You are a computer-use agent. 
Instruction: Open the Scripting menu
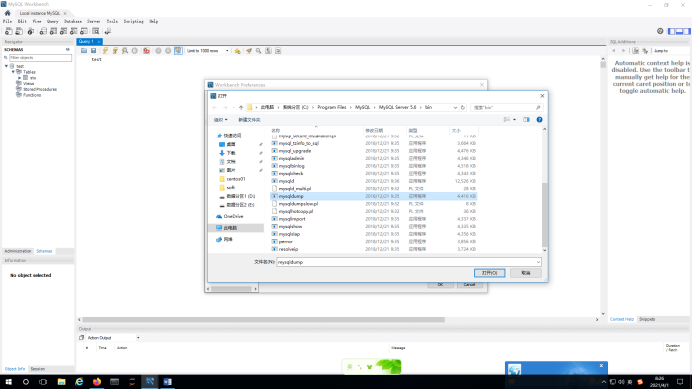pos(133,21)
